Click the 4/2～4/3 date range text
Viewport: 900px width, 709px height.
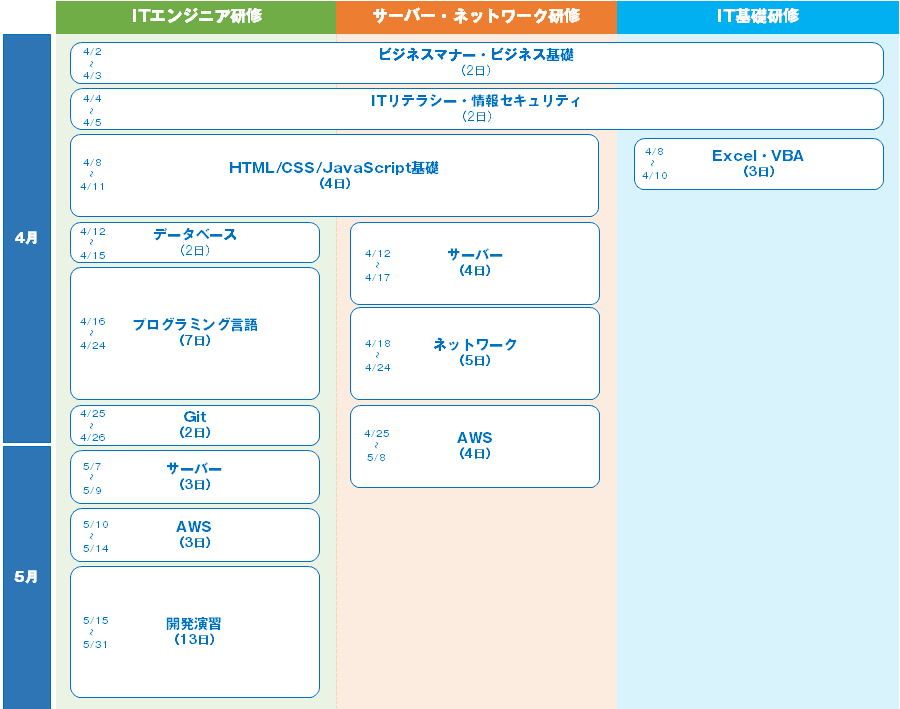coord(92,63)
